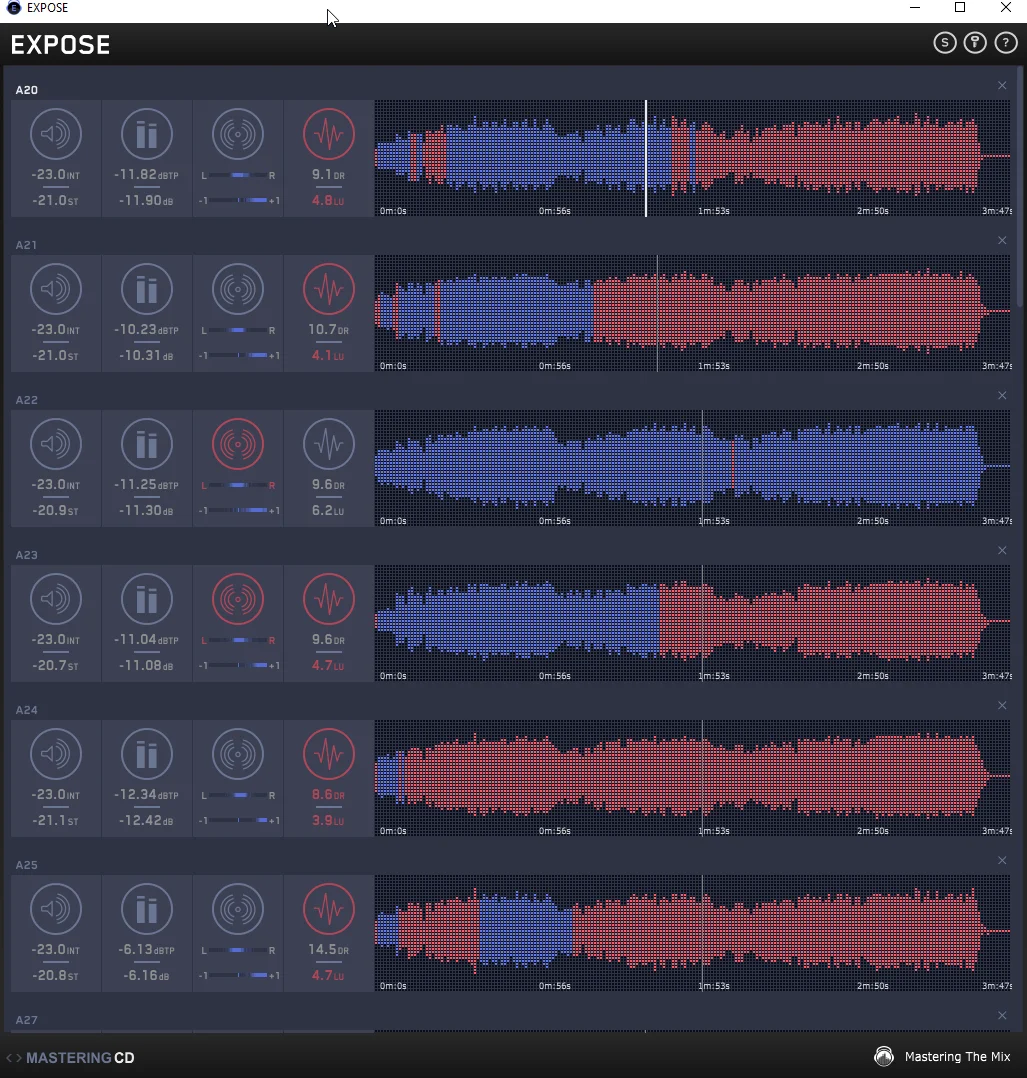Viewport: 1027px width, 1078px height.
Task: Click the -11.82 dBTP value in A20
Action: [x=146, y=175]
